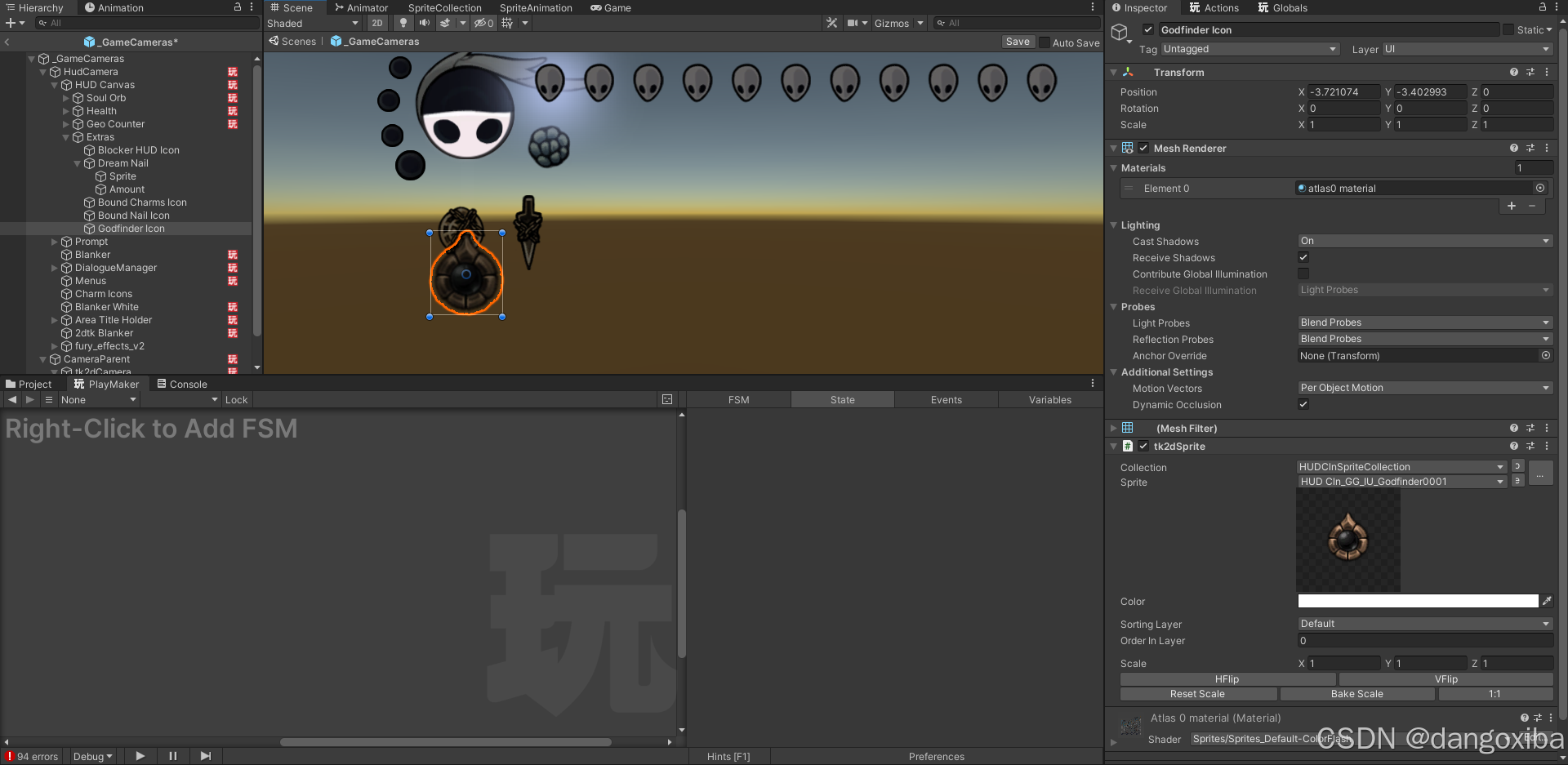Toggle Godfinder Icon active checkbox

click(1148, 29)
